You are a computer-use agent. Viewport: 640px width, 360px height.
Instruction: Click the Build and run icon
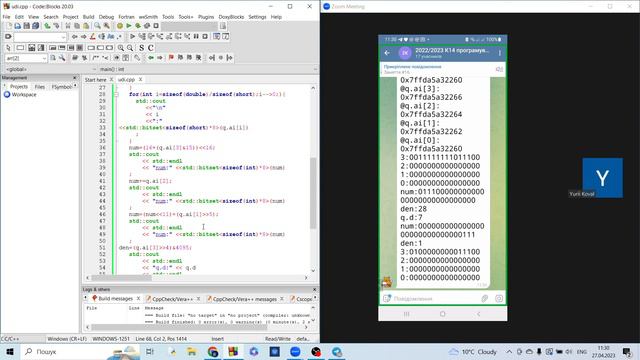tap(138, 26)
